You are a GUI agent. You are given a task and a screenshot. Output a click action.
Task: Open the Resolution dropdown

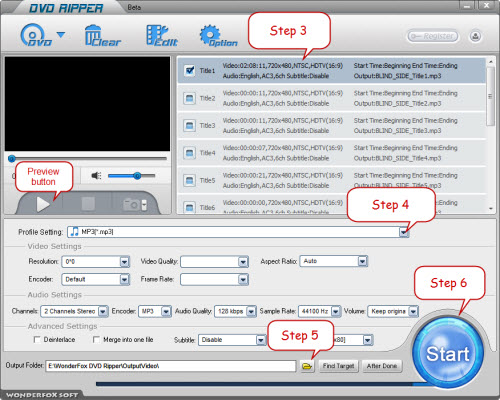pos(124,262)
